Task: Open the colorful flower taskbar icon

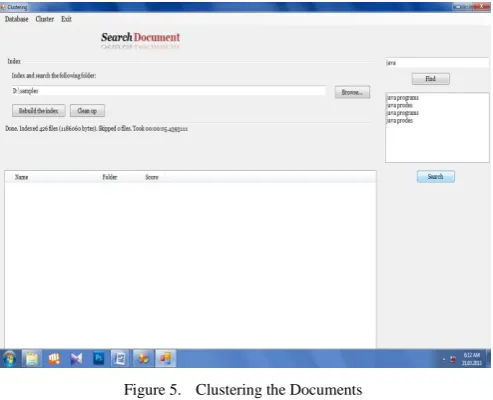Action: 143,359
